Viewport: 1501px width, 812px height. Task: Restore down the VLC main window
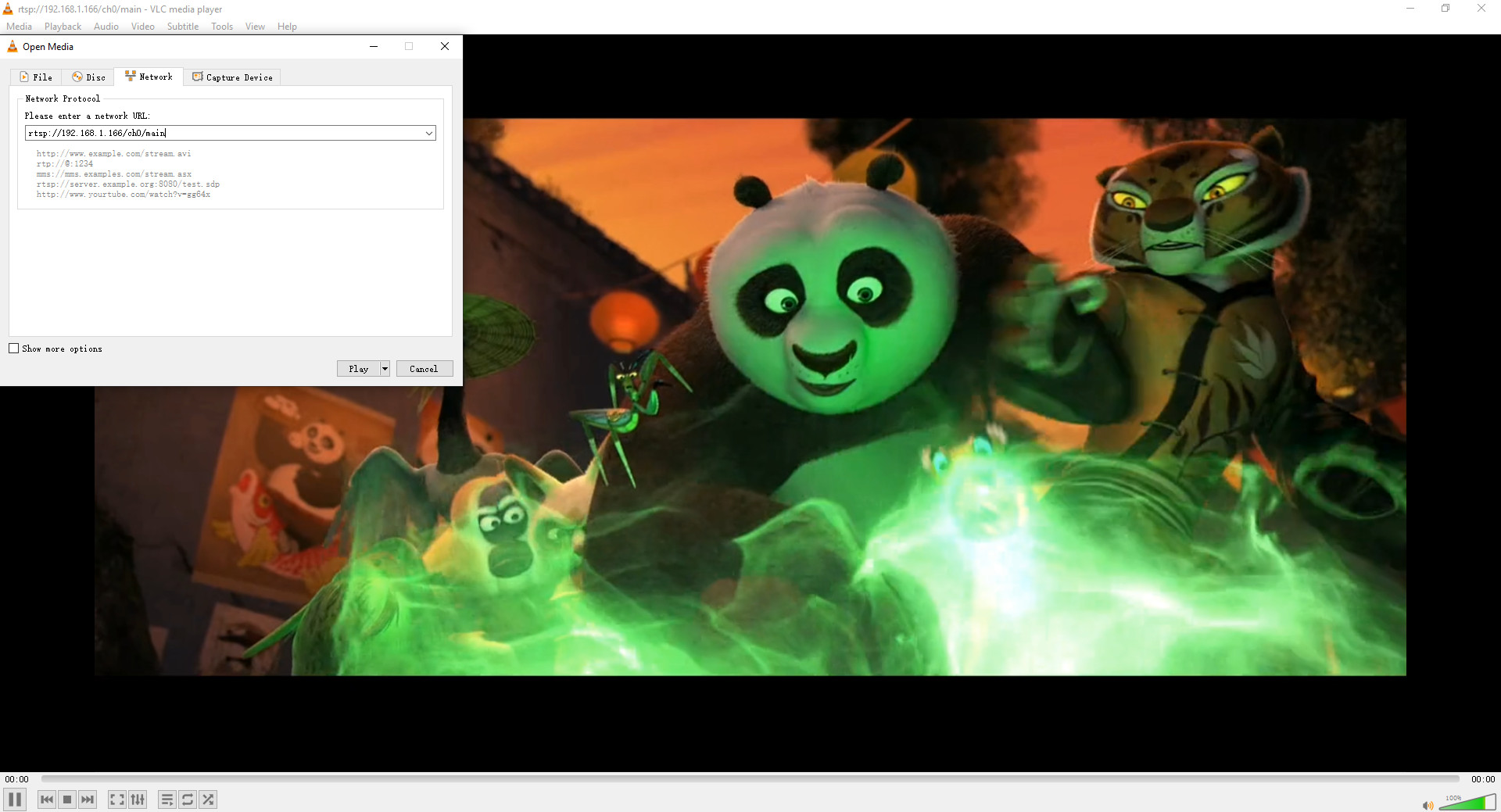click(x=1445, y=9)
